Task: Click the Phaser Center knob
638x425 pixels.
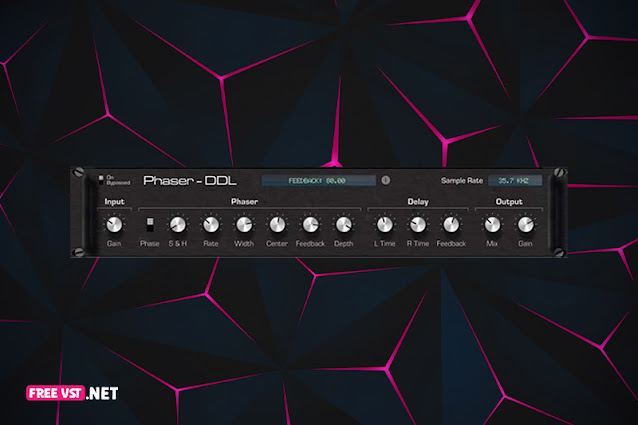Action: pos(277,224)
